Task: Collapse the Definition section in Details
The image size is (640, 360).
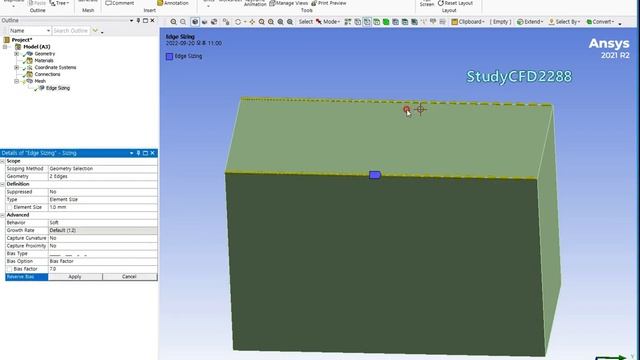Action: point(2,184)
